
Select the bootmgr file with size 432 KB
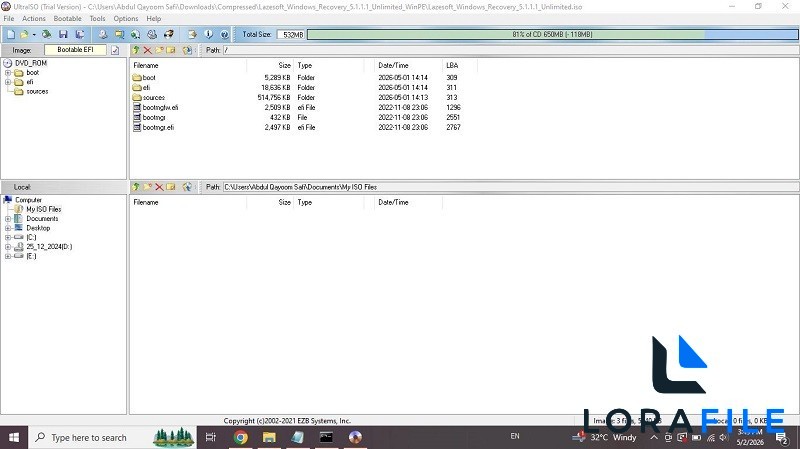coord(154,117)
